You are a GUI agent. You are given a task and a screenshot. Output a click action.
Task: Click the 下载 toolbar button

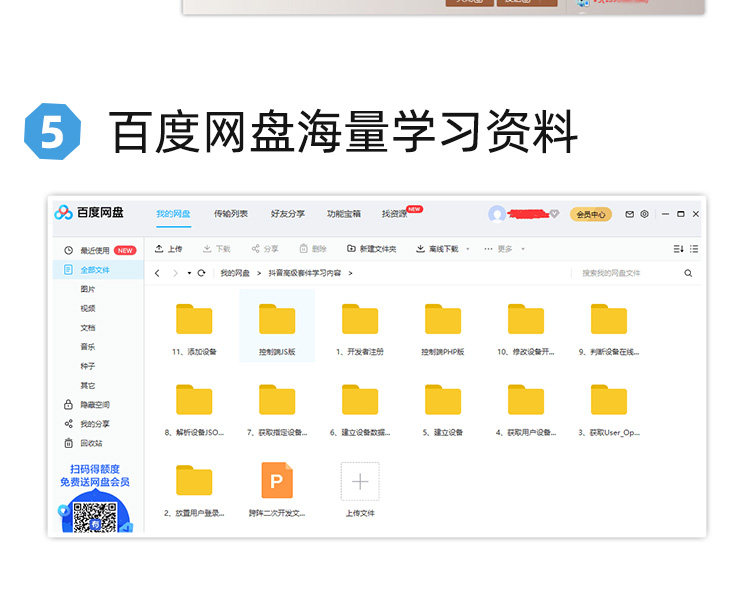point(217,249)
